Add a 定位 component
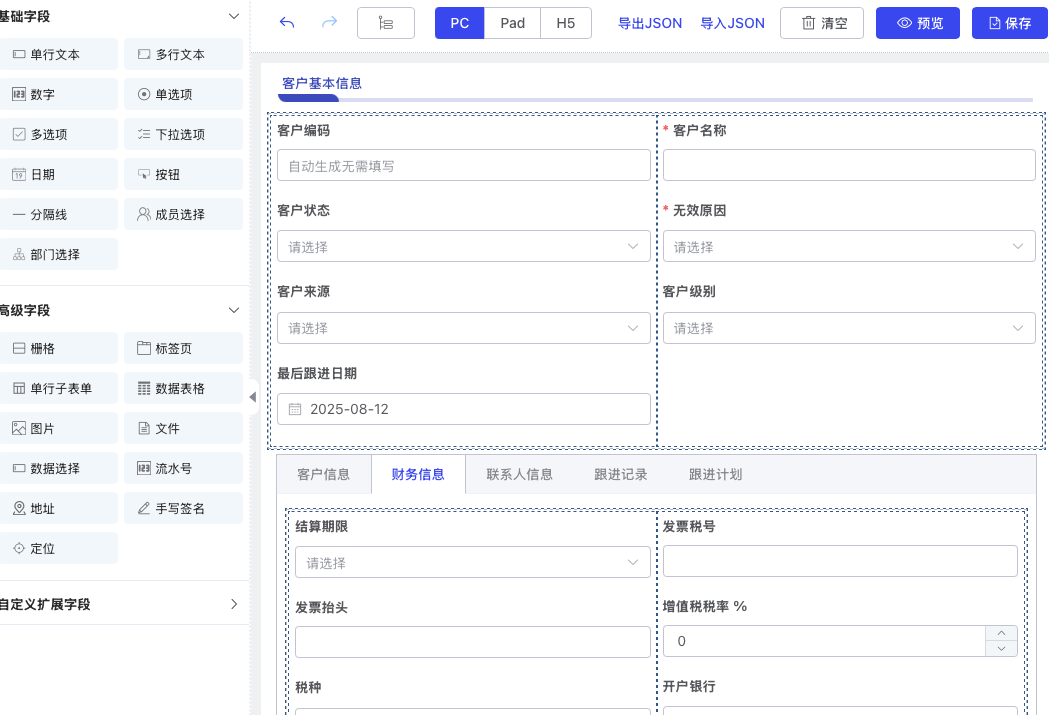This screenshot has width=1049, height=715. pos(59,548)
